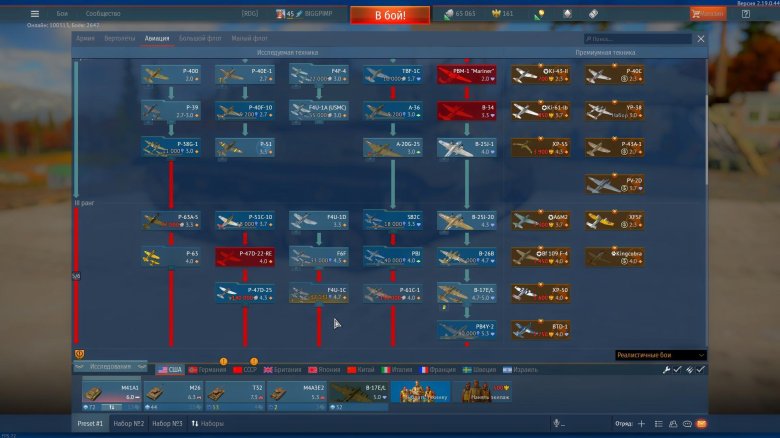Switch to preset «Набор №2»
The width and height of the screenshot is (780, 438).
[x=128, y=424]
